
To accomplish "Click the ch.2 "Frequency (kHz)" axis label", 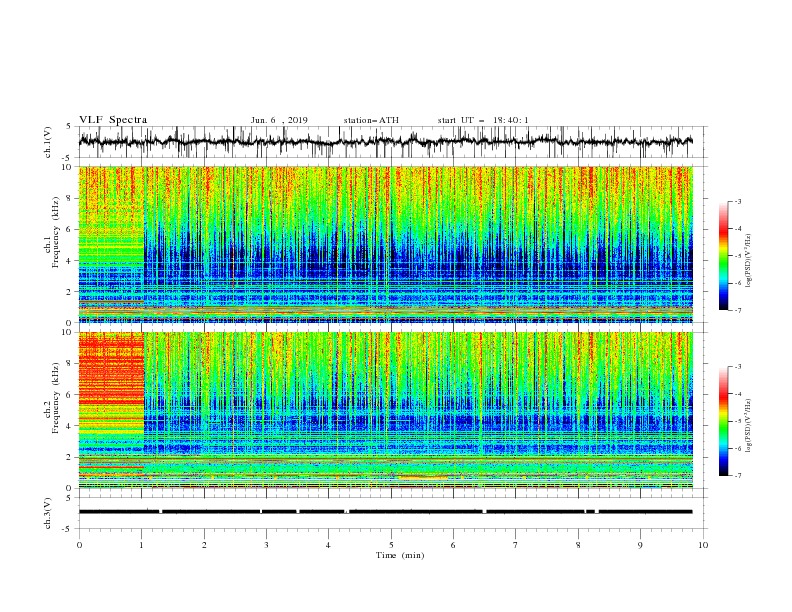I will coord(56,397).
